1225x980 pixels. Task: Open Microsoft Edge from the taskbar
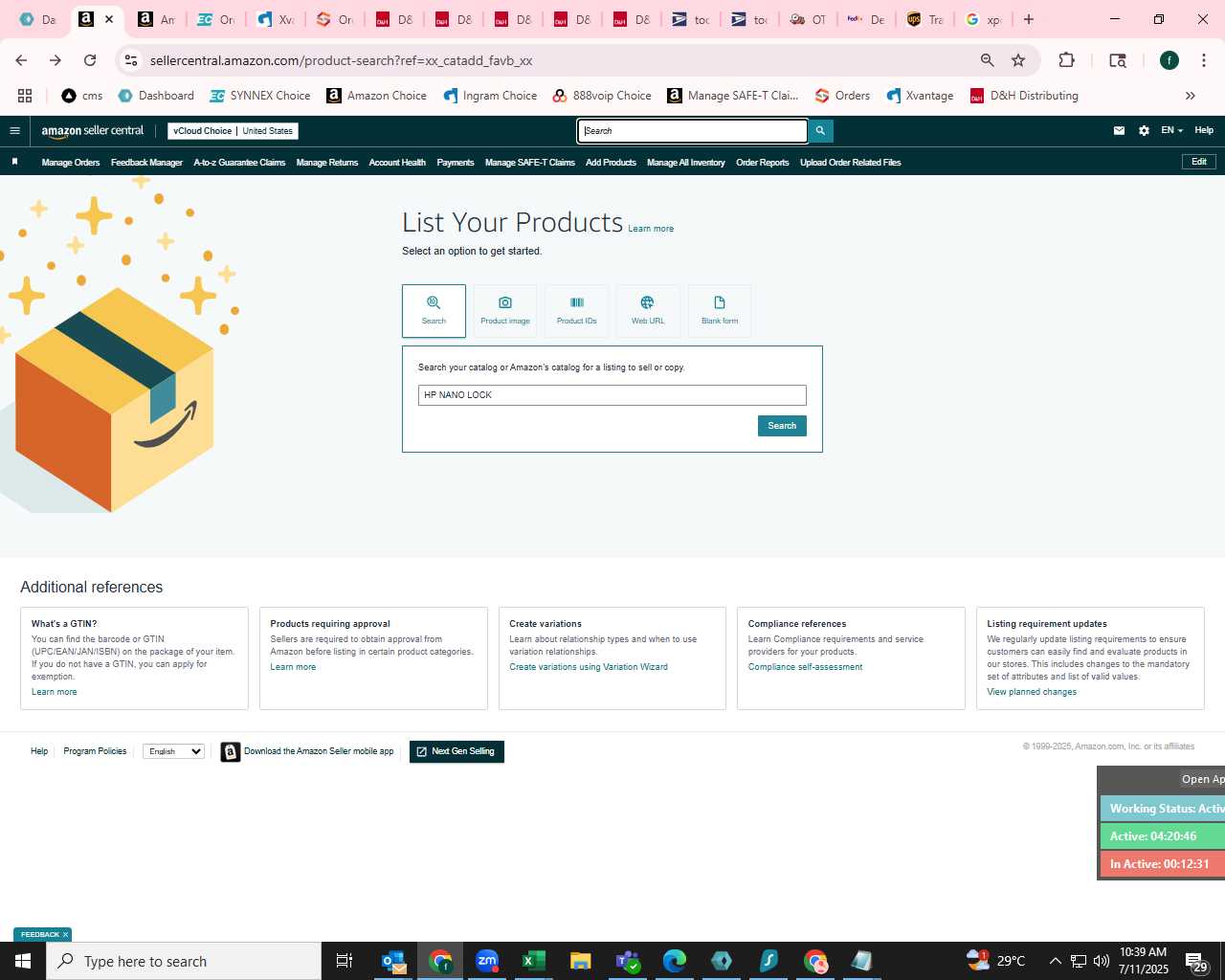point(674,961)
